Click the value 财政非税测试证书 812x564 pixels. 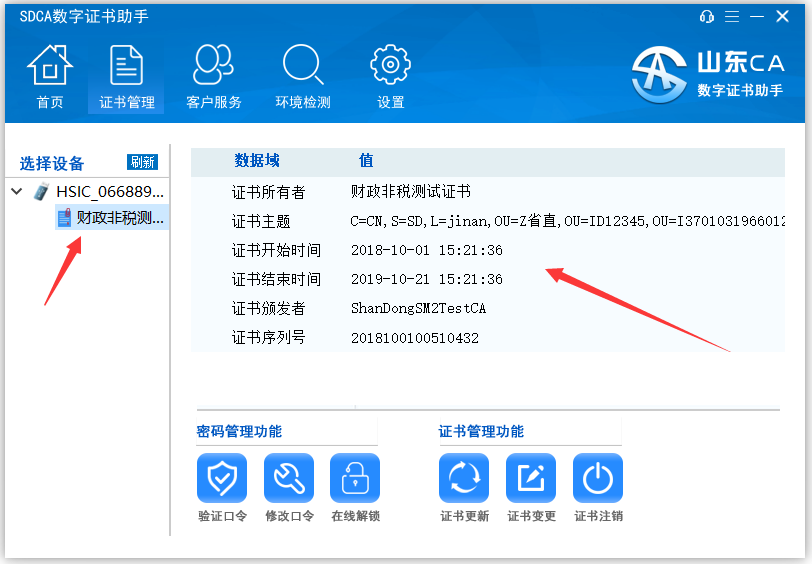411,192
